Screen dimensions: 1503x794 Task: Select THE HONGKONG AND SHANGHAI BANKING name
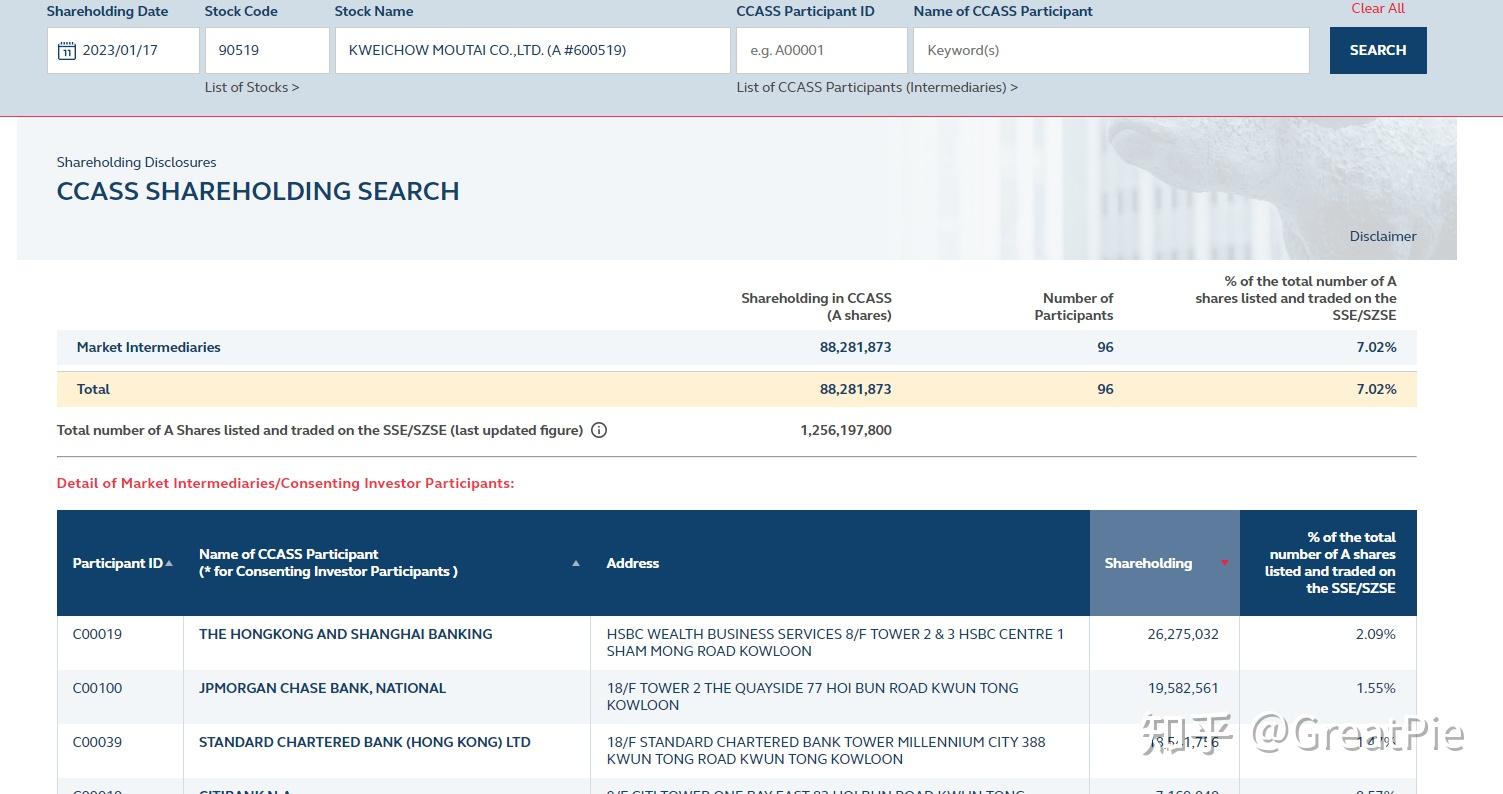coord(346,634)
